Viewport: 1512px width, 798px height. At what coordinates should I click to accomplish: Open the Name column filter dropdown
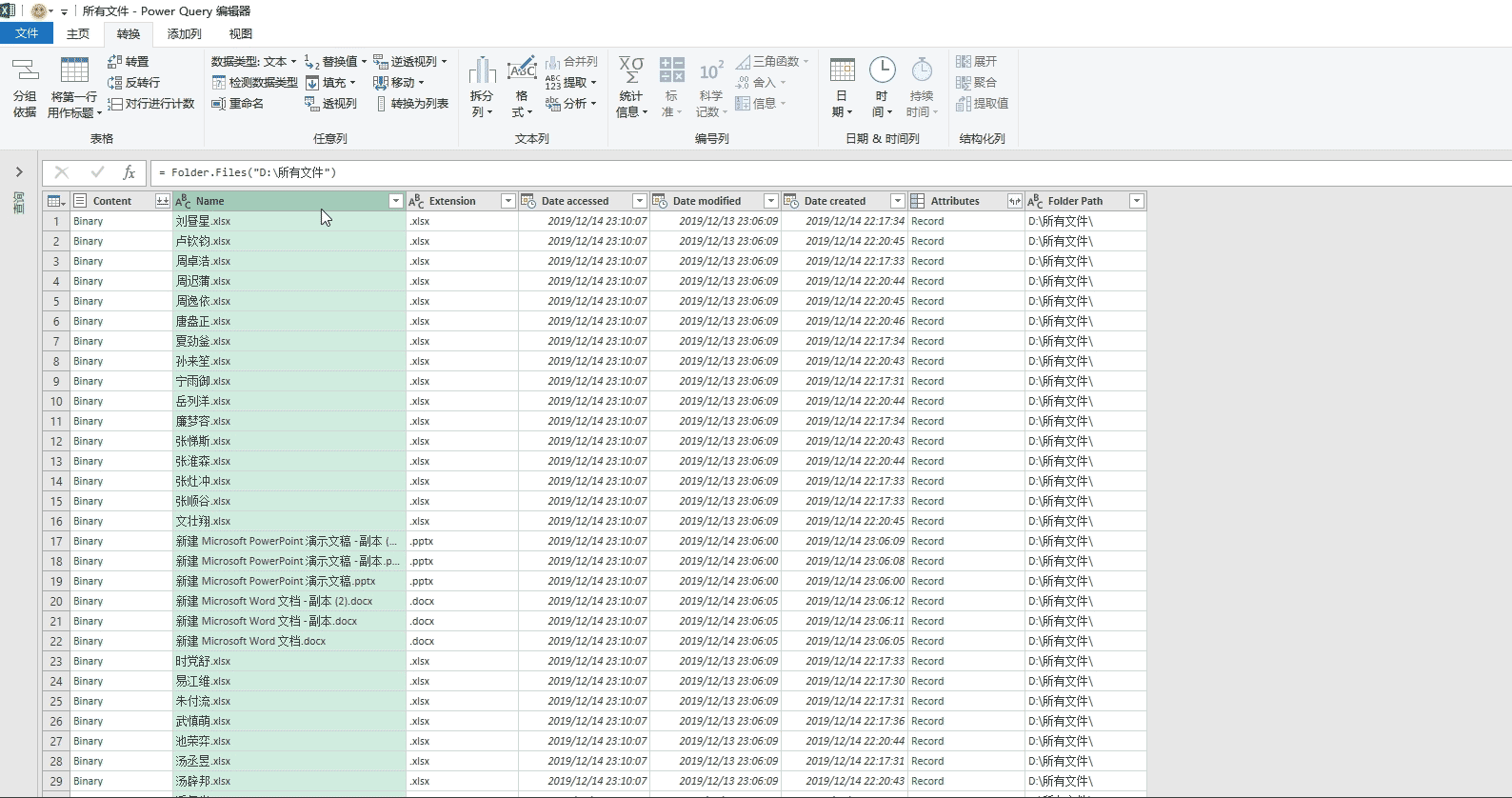396,201
